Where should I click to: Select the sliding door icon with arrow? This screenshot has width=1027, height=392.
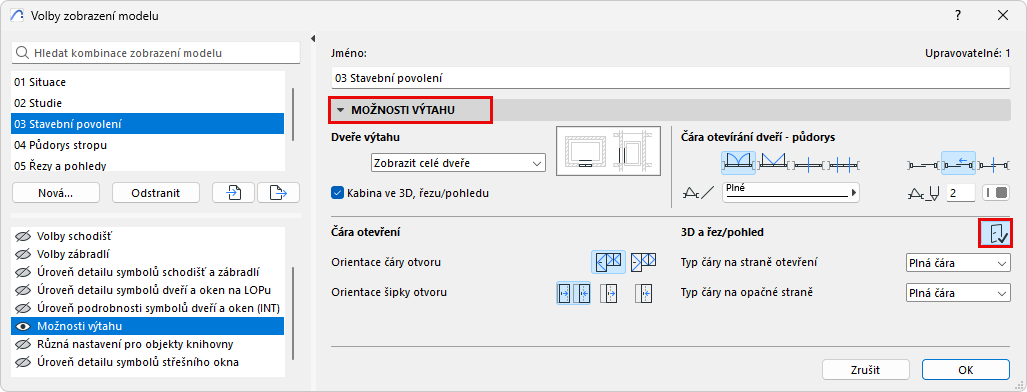click(959, 163)
